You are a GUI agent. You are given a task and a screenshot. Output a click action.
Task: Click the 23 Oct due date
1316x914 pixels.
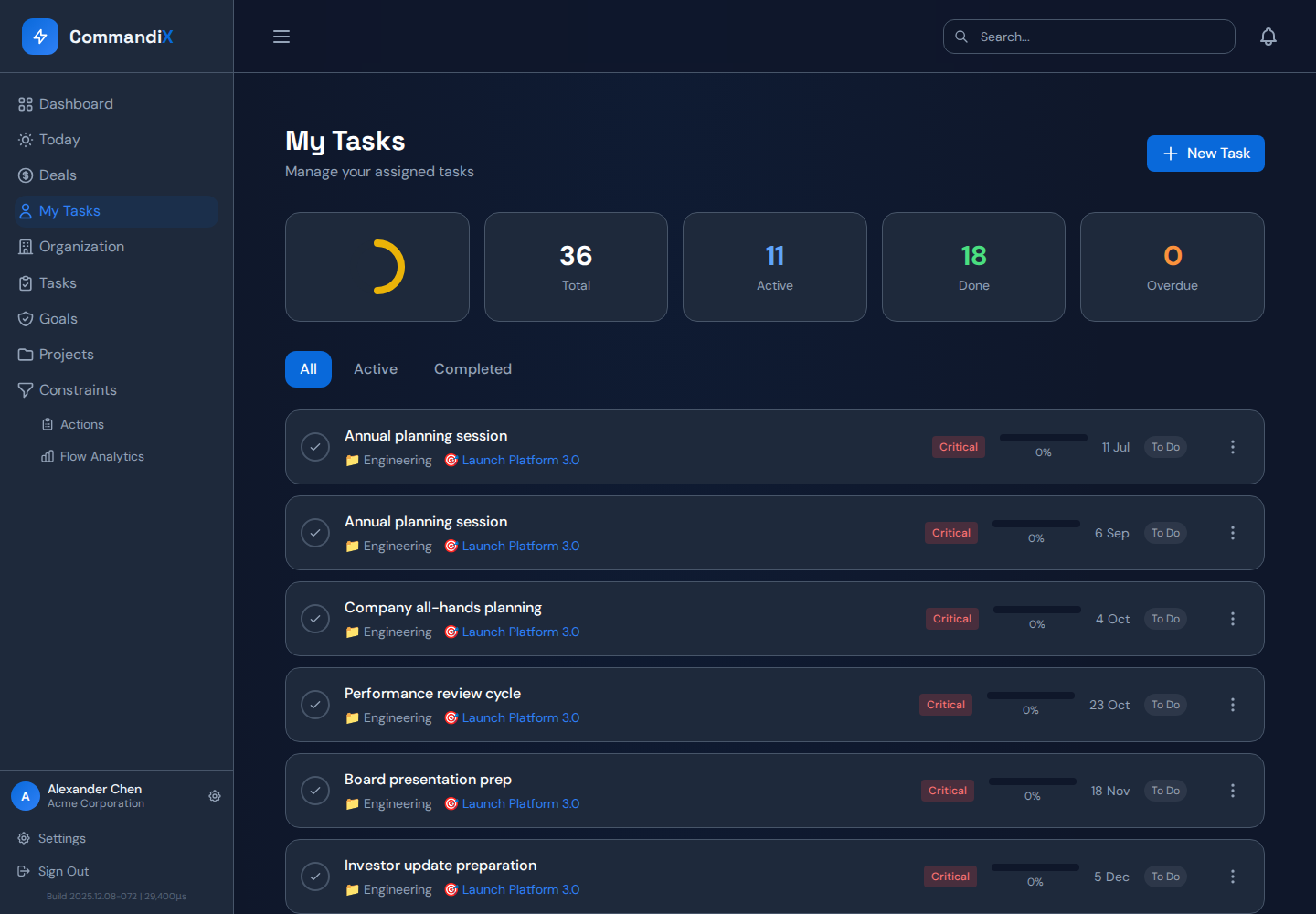(1109, 705)
